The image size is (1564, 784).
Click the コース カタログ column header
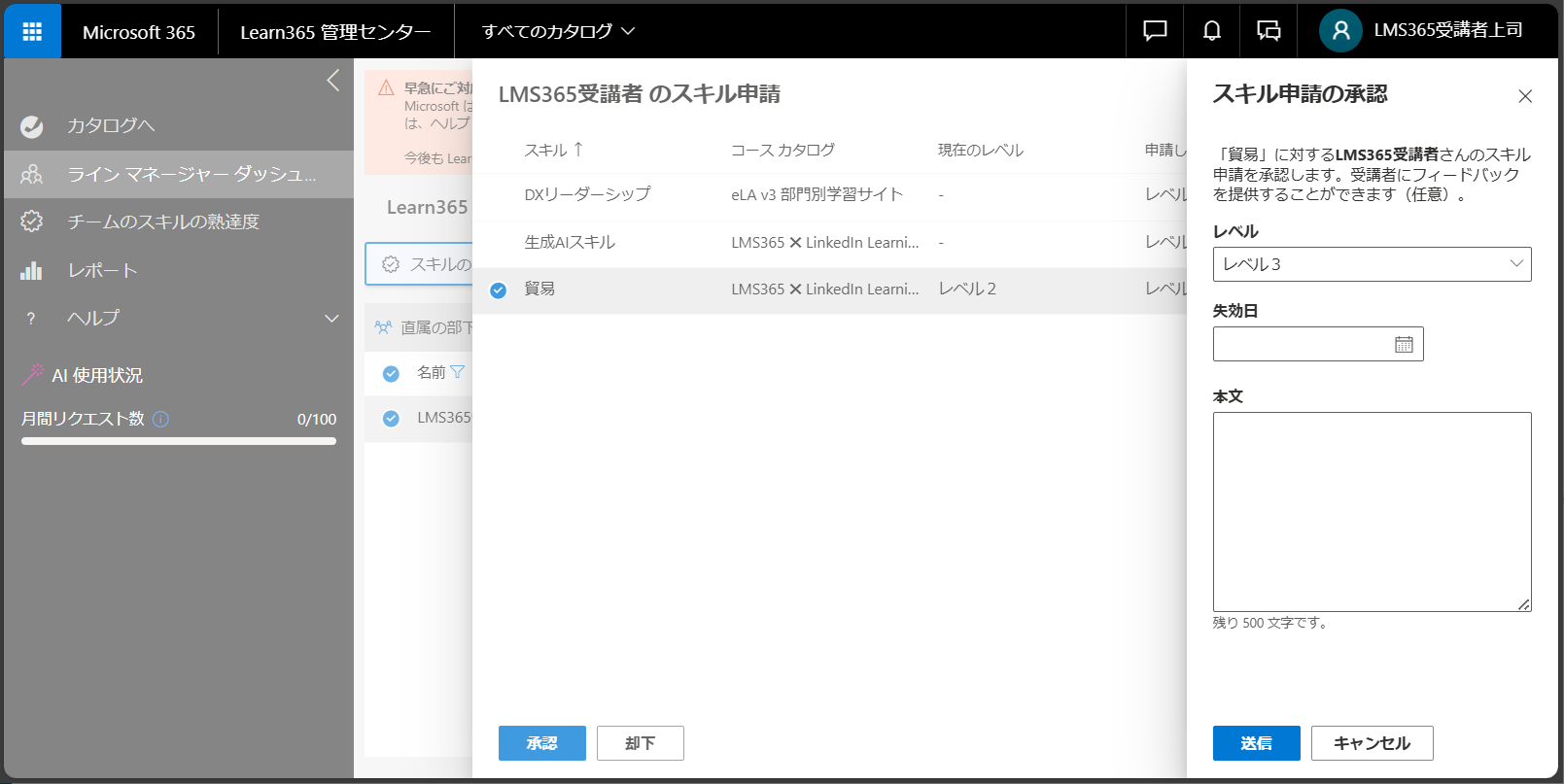click(782, 150)
